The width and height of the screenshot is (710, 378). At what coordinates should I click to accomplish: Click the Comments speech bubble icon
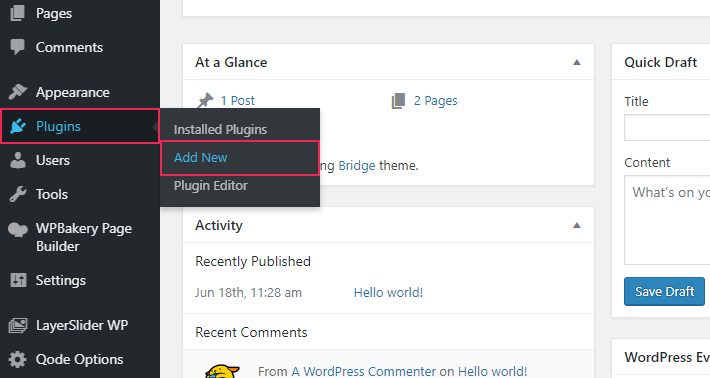click(x=18, y=47)
